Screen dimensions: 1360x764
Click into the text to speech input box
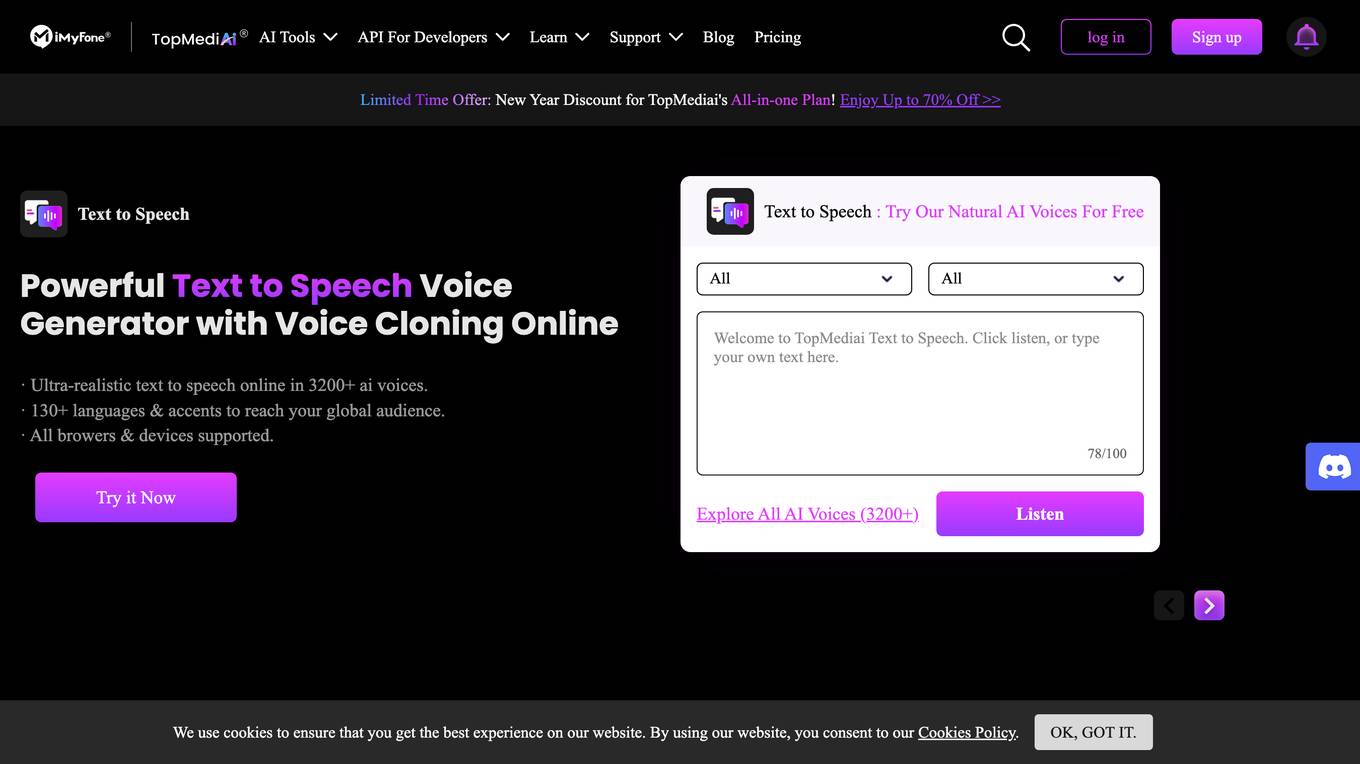pos(920,393)
